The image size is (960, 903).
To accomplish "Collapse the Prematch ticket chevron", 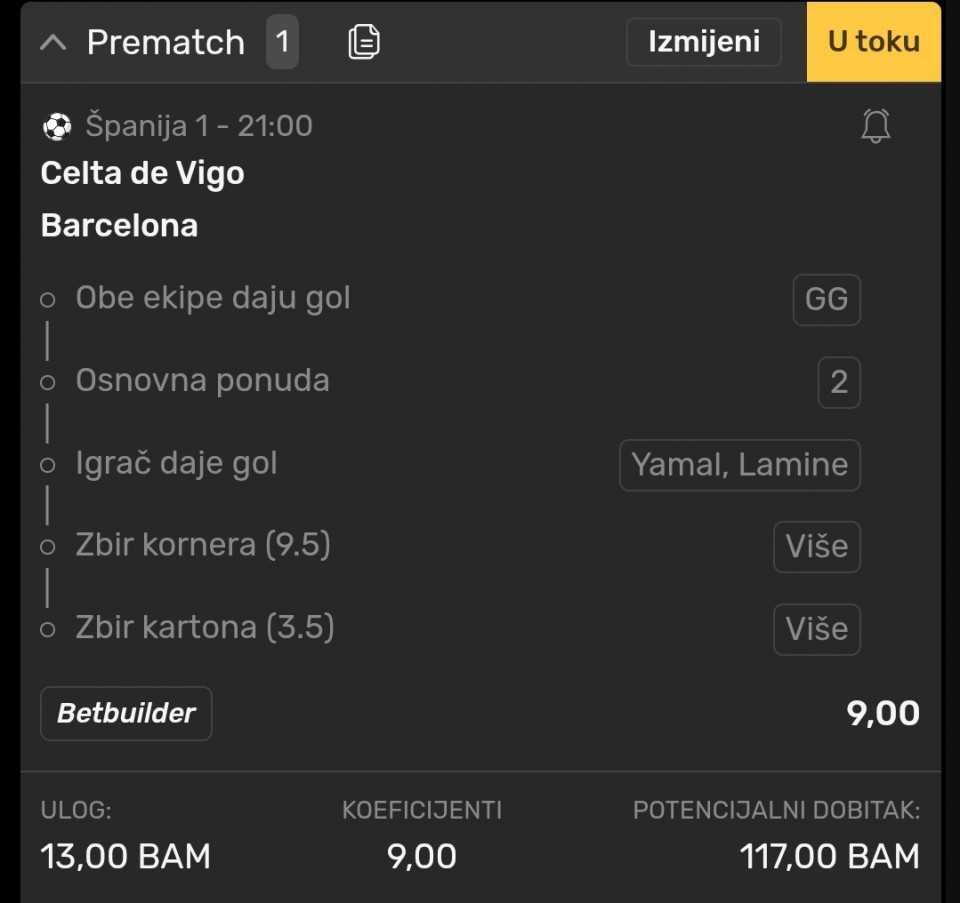I will click(x=52, y=43).
